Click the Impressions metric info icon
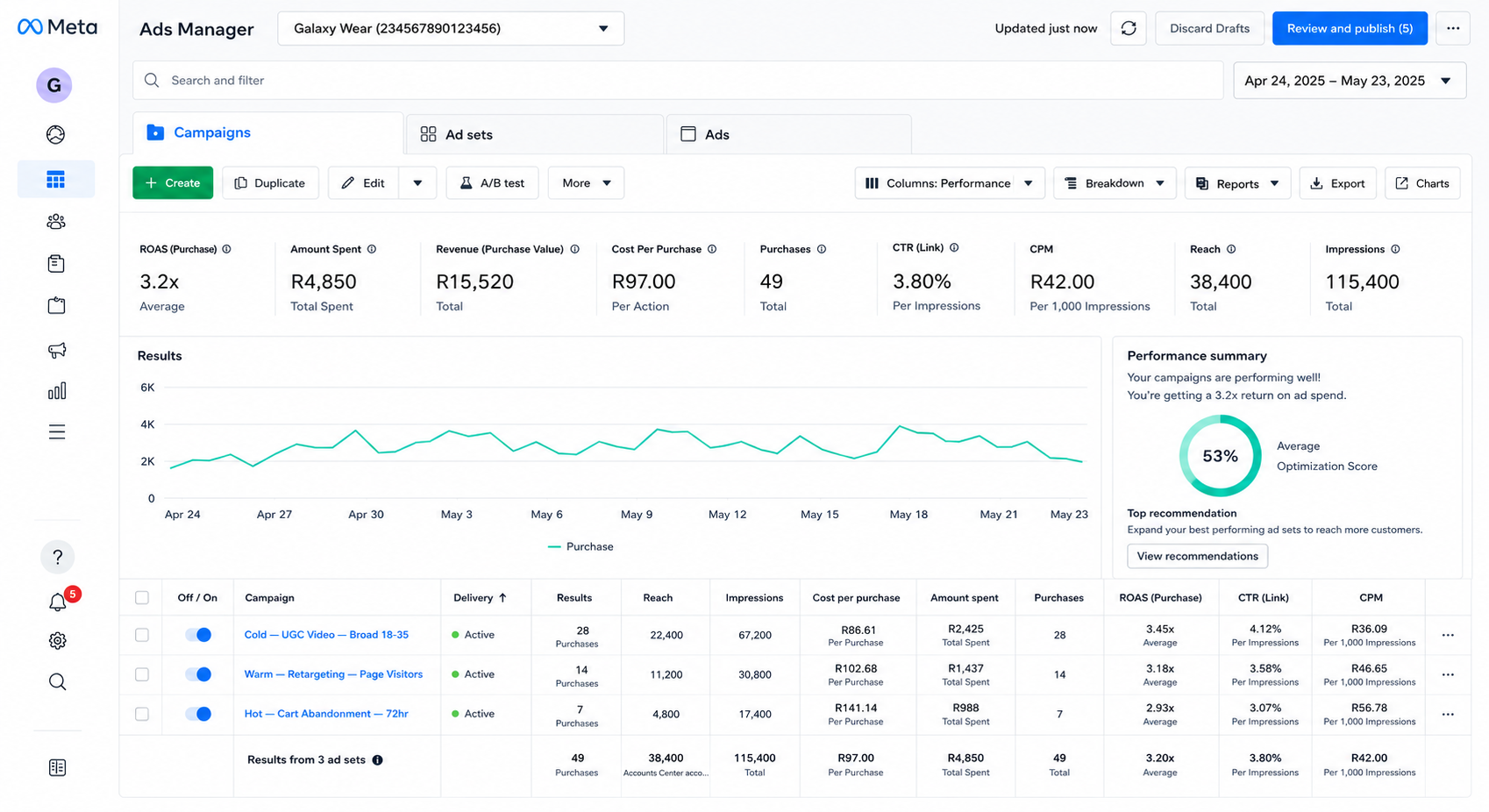Image resolution: width=1489 pixels, height=812 pixels. (x=1395, y=249)
